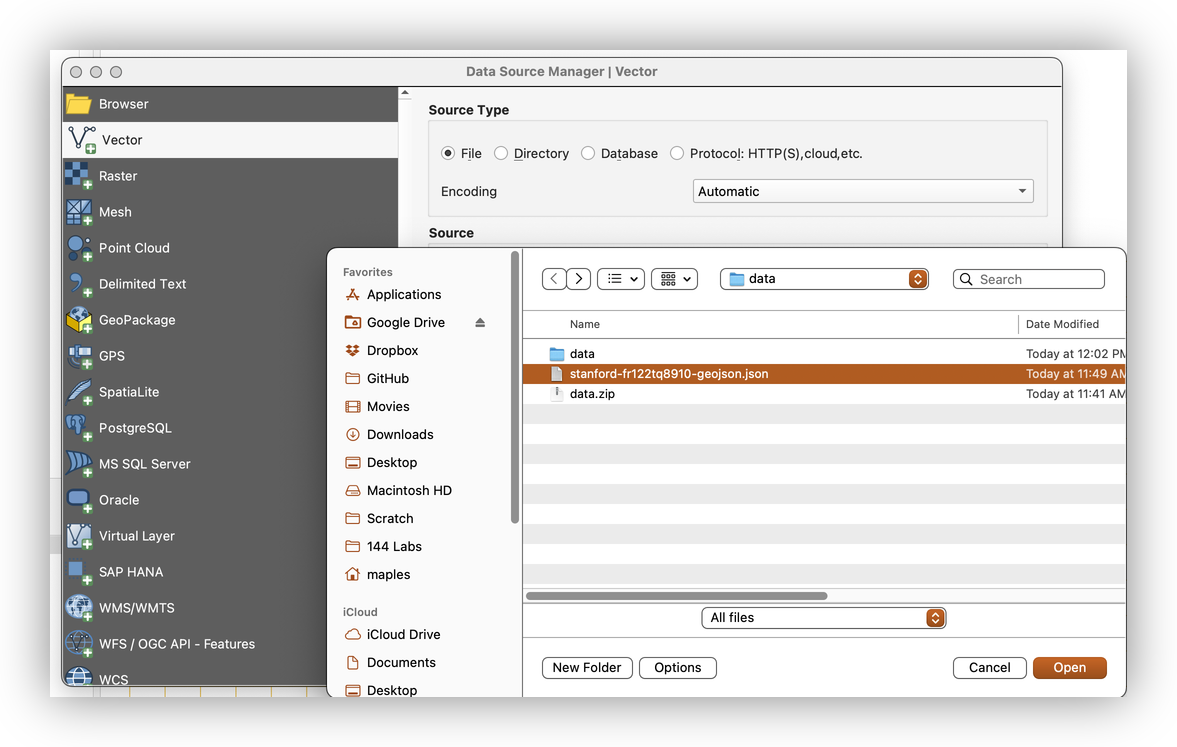1177x747 pixels.
Task: Eject Google Drive from Favorites
Action: [x=480, y=323]
